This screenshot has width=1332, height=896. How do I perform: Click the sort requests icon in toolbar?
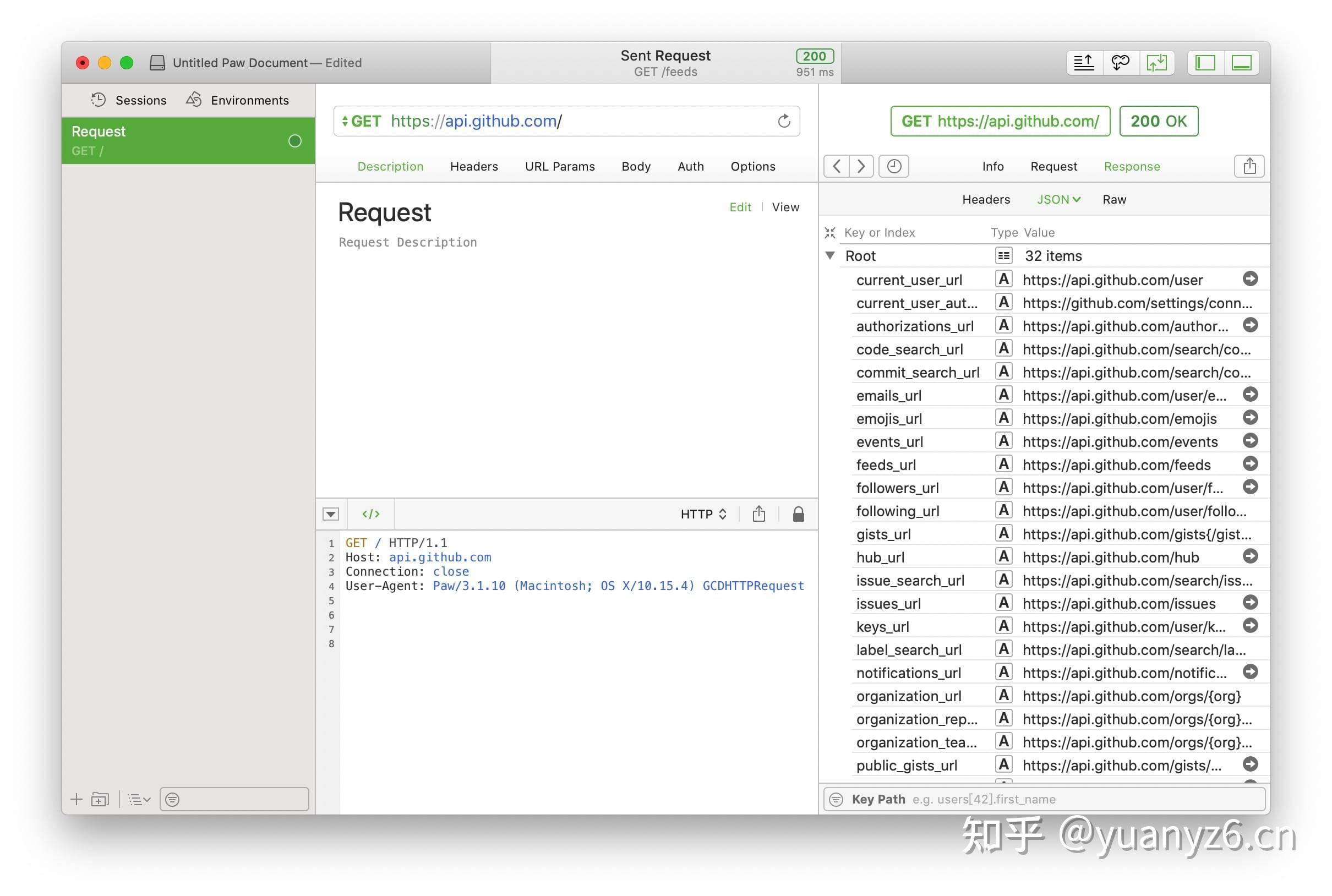tap(1083, 62)
